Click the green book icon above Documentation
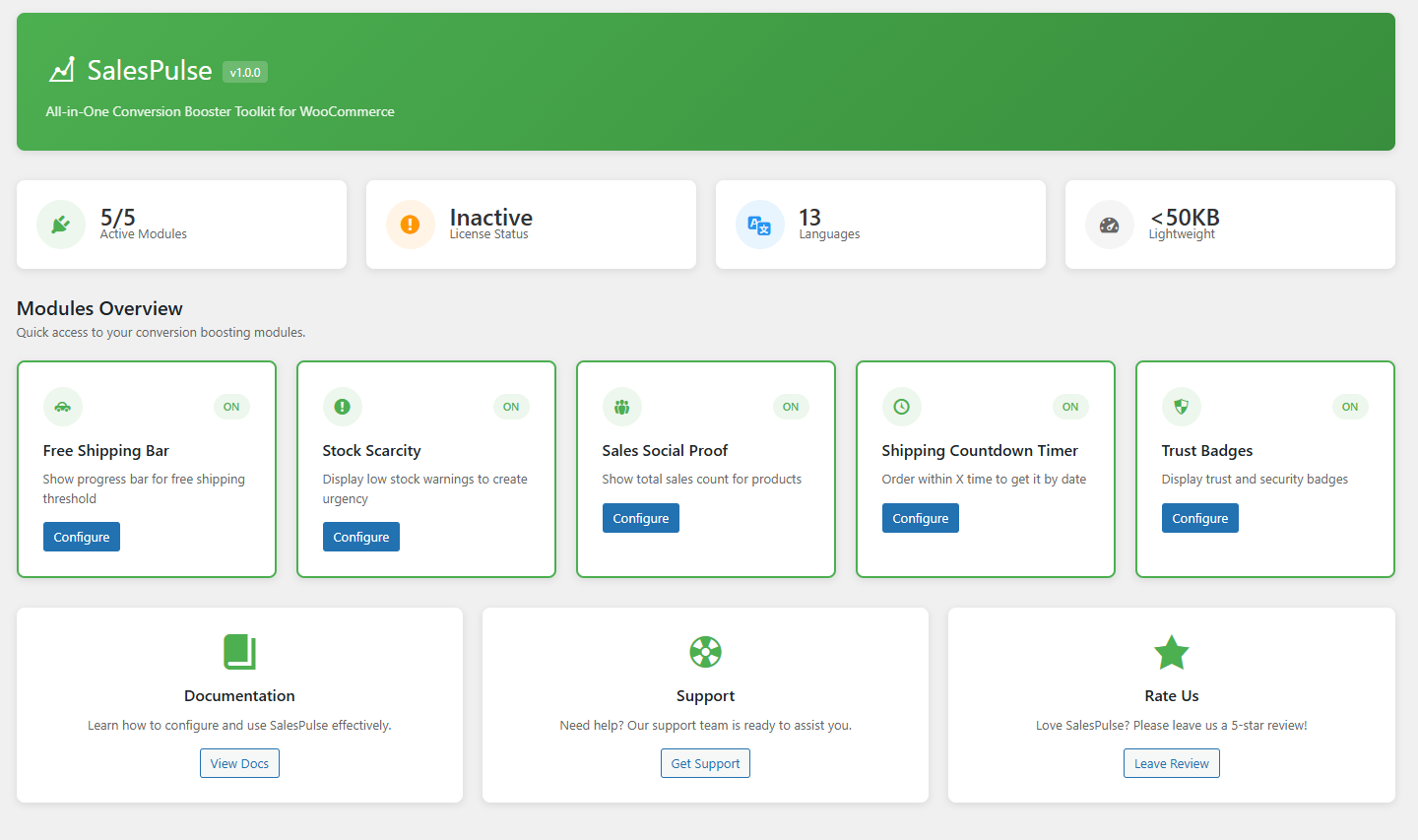The width and height of the screenshot is (1418, 840). click(239, 652)
